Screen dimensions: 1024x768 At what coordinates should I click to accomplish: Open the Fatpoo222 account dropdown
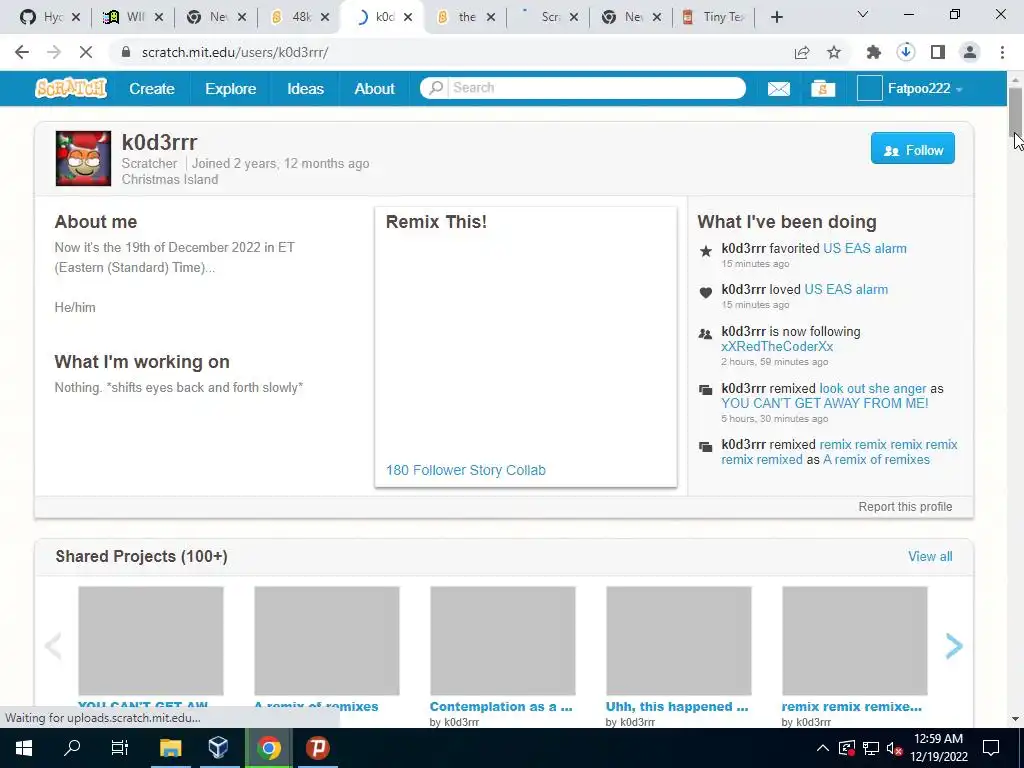click(925, 88)
